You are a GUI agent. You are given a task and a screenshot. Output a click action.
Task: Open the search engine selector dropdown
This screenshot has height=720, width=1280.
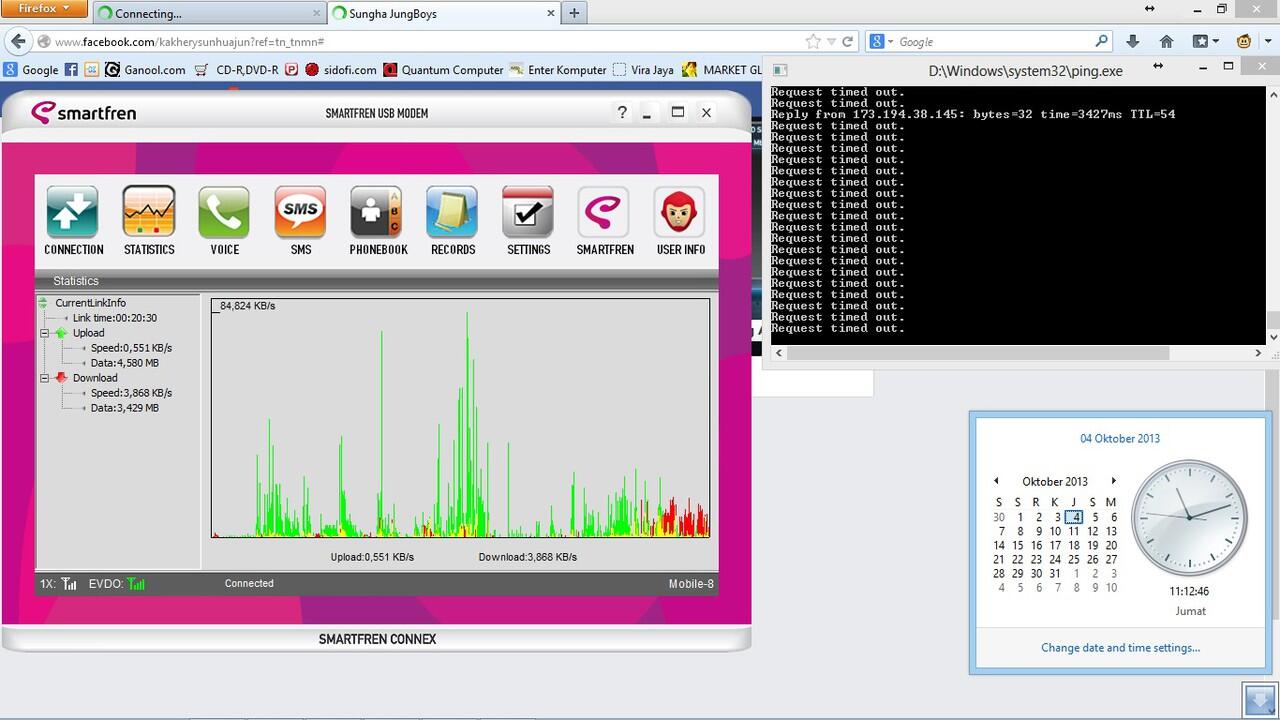coord(881,42)
